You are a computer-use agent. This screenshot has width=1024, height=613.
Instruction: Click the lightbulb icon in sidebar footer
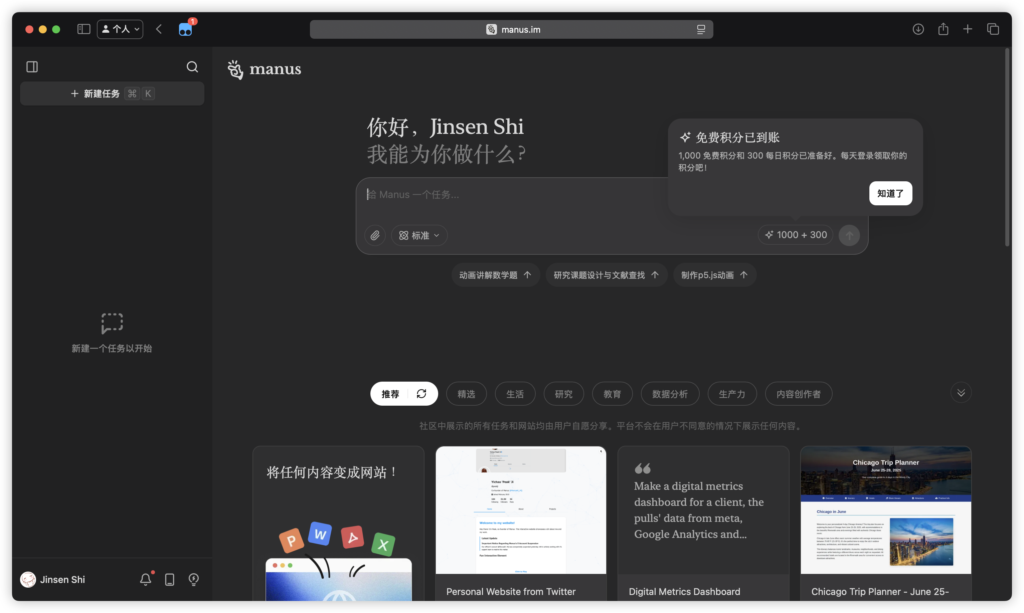(x=194, y=579)
